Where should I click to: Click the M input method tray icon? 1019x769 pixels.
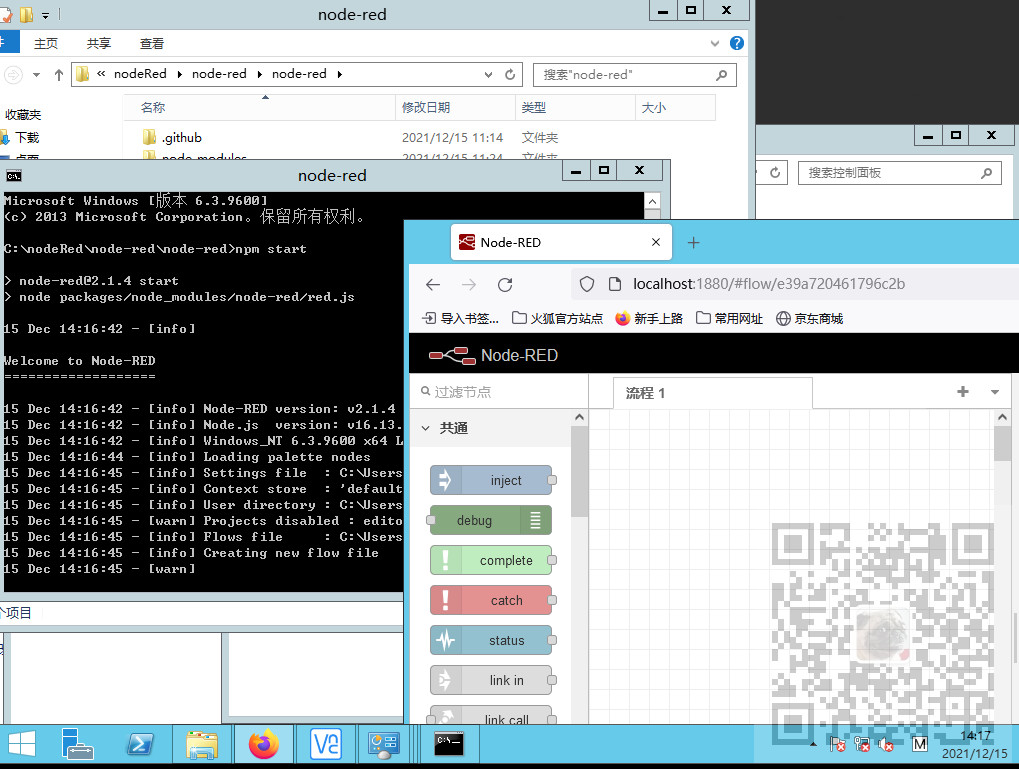click(920, 744)
